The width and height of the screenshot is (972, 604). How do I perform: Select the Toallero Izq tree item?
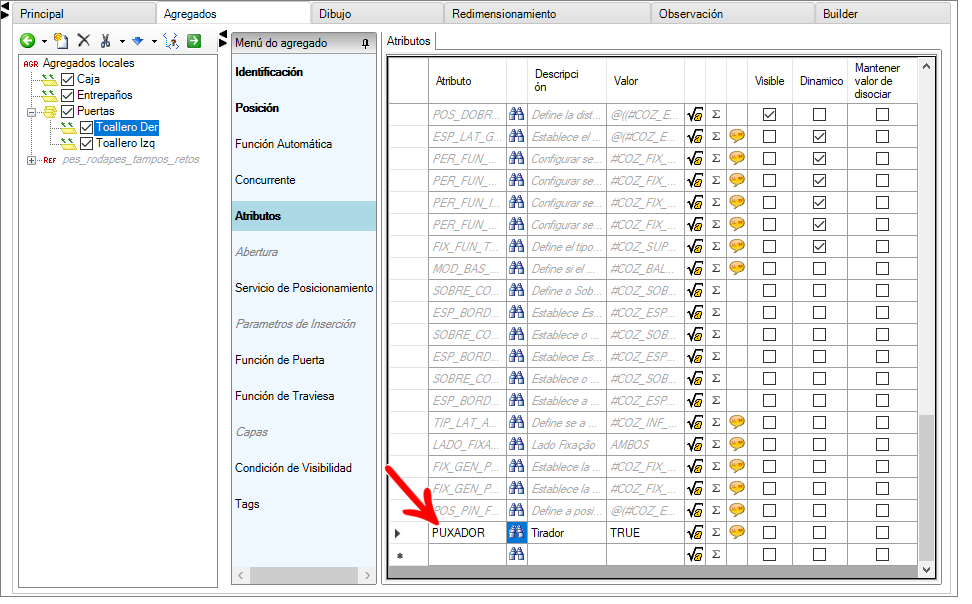click(x=125, y=143)
